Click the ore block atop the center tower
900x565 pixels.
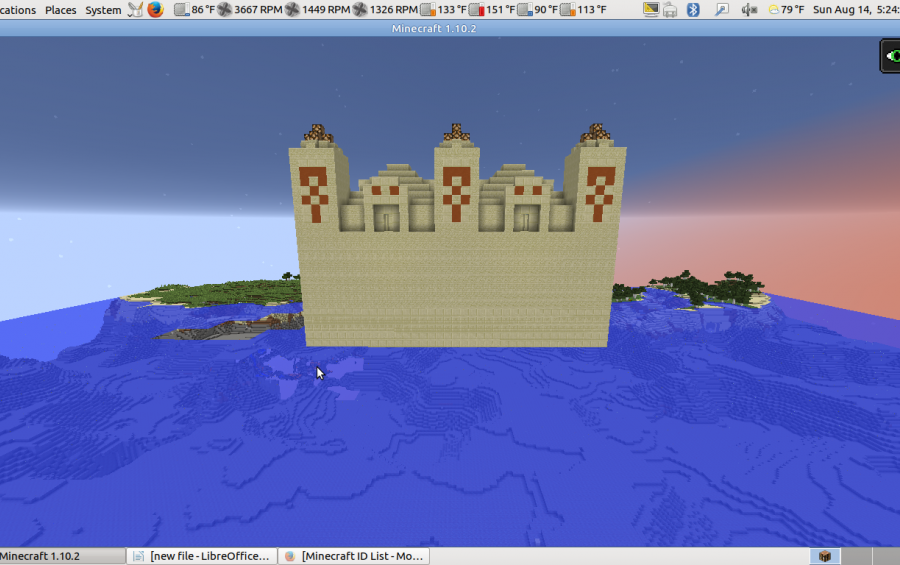pos(456,133)
